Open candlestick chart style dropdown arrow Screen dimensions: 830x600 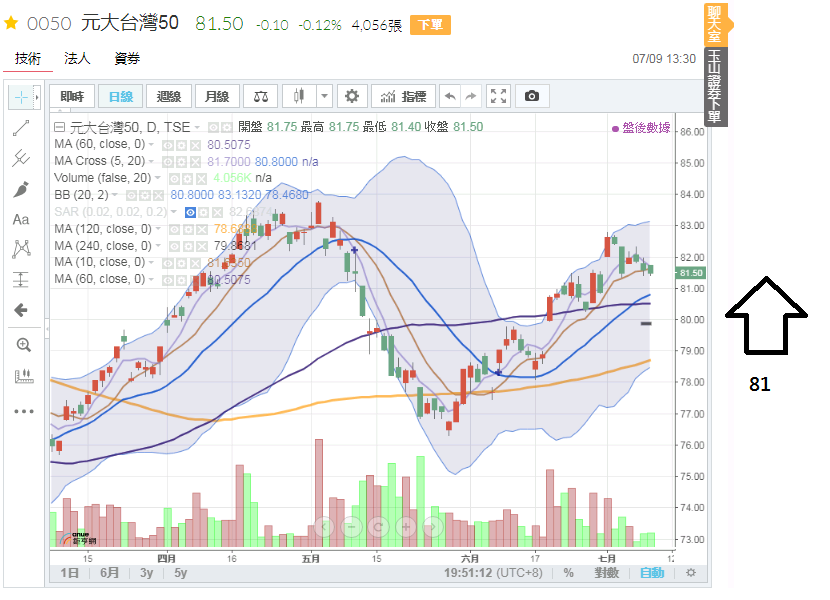(x=324, y=96)
